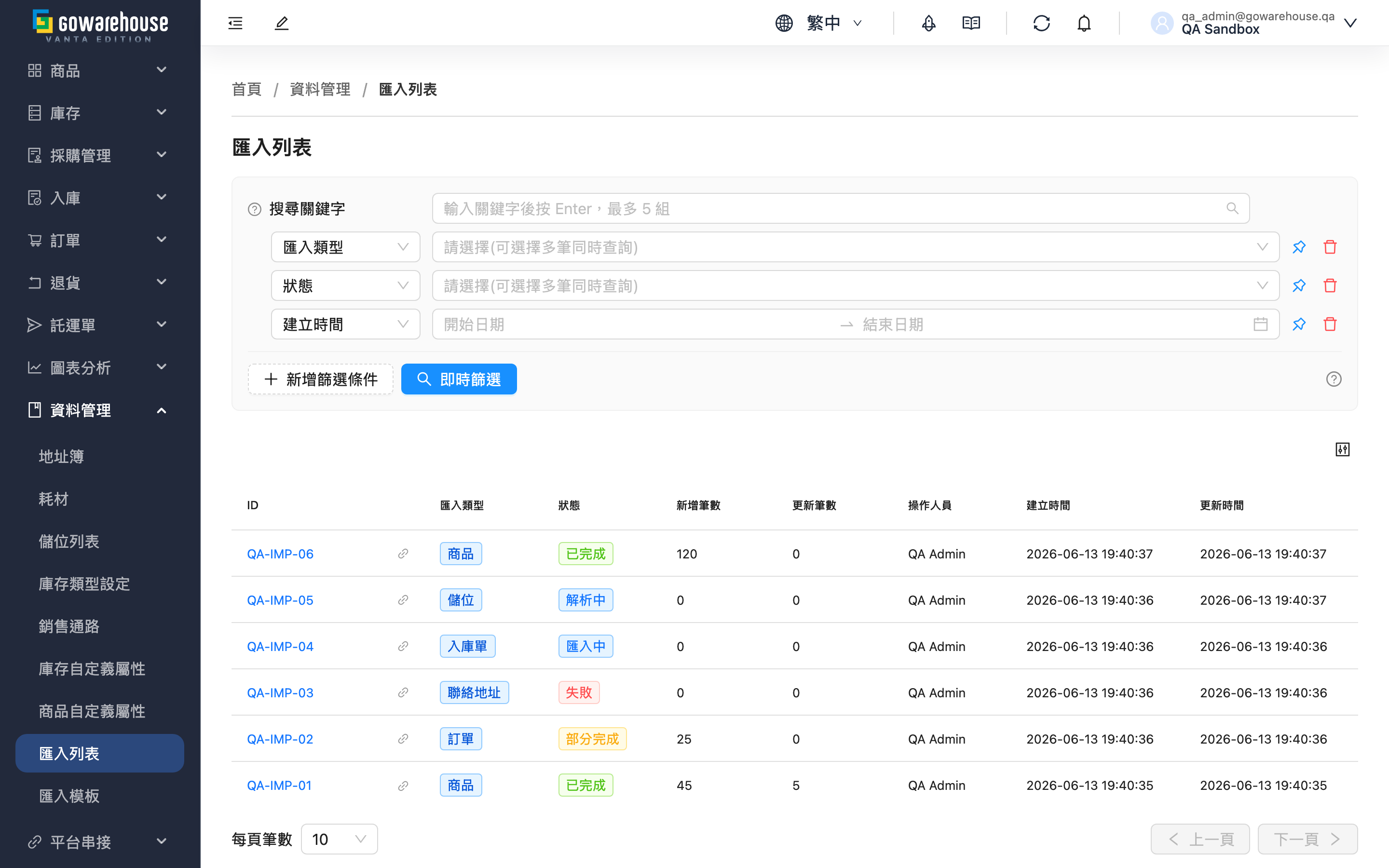Delete the 建立時間 filter row

click(x=1330, y=324)
